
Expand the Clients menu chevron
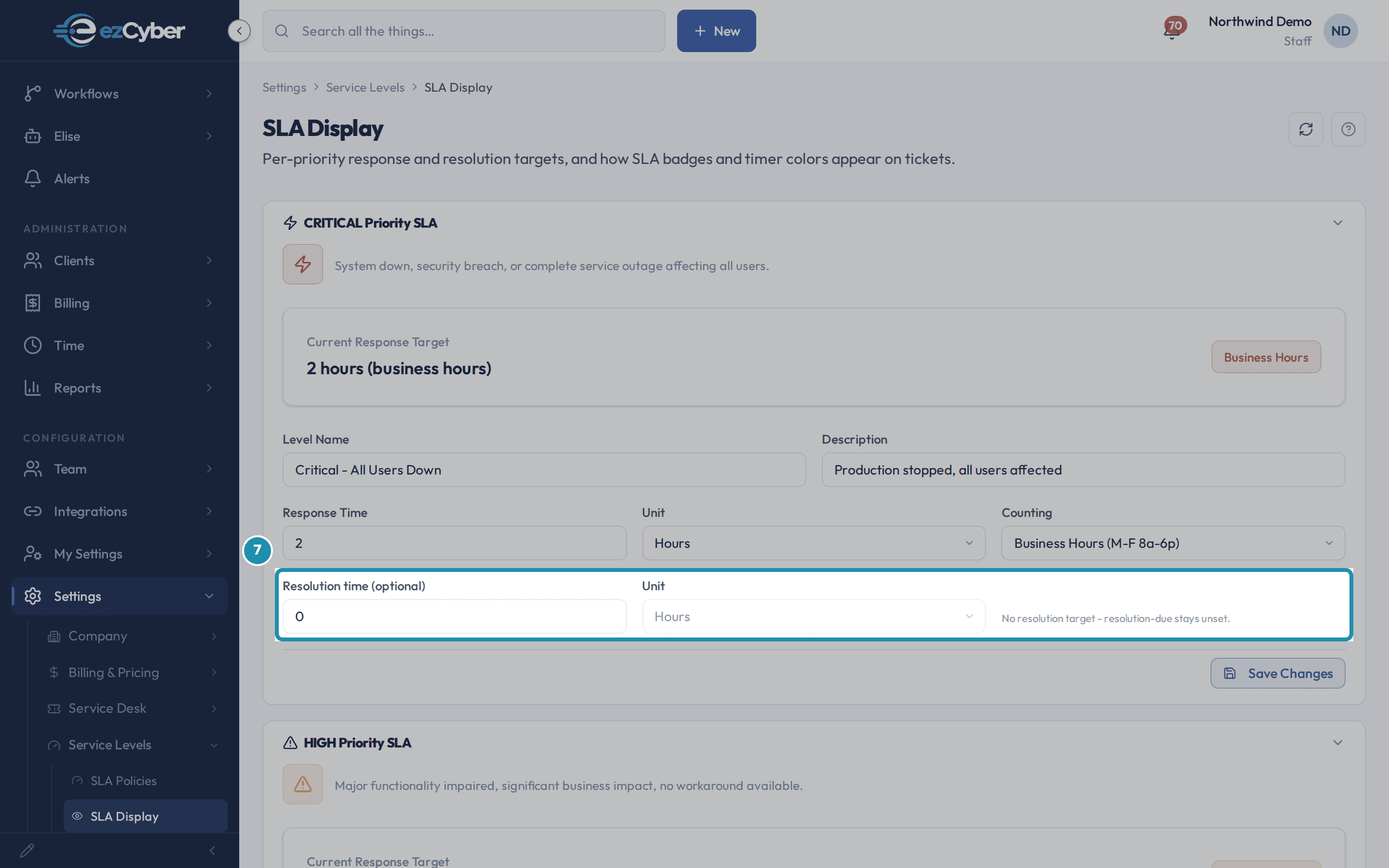pos(209,260)
